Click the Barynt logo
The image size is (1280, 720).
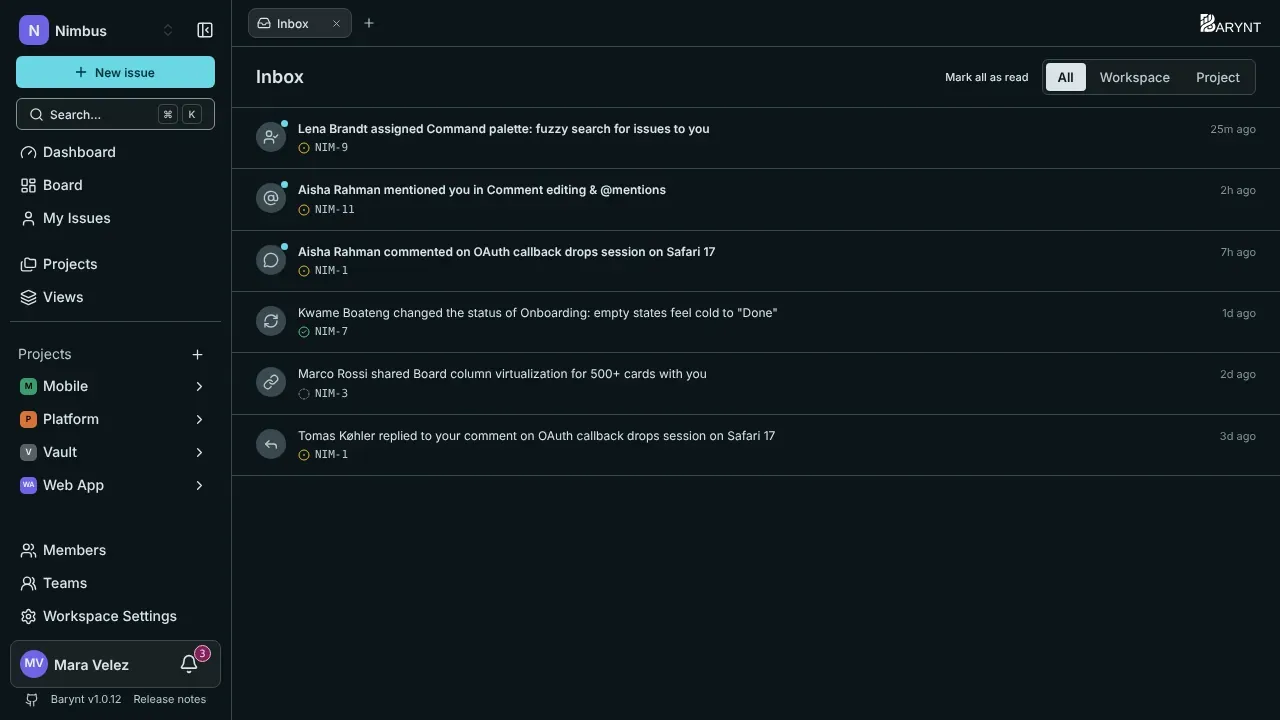click(x=1230, y=24)
